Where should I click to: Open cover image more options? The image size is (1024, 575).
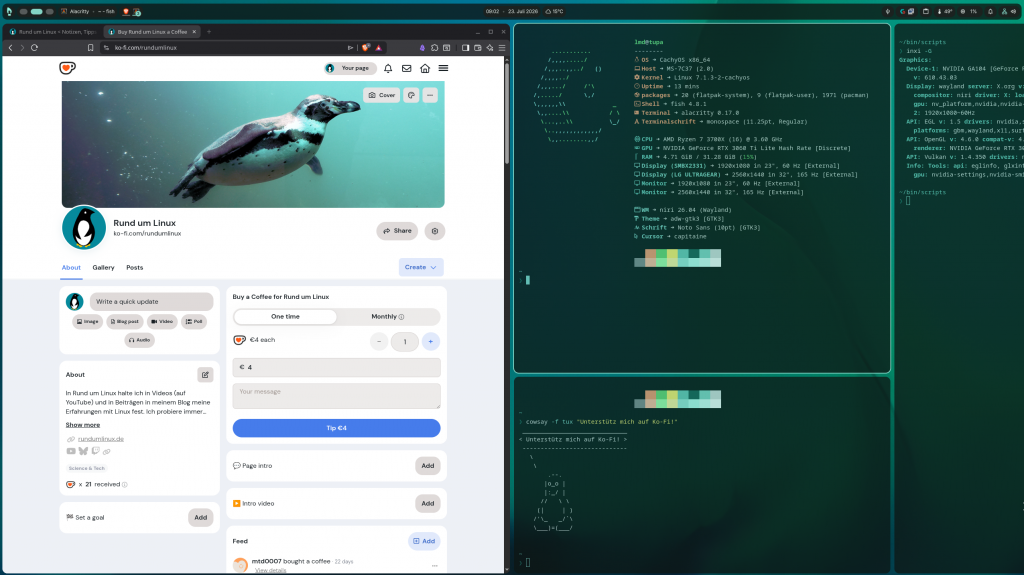(430, 95)
